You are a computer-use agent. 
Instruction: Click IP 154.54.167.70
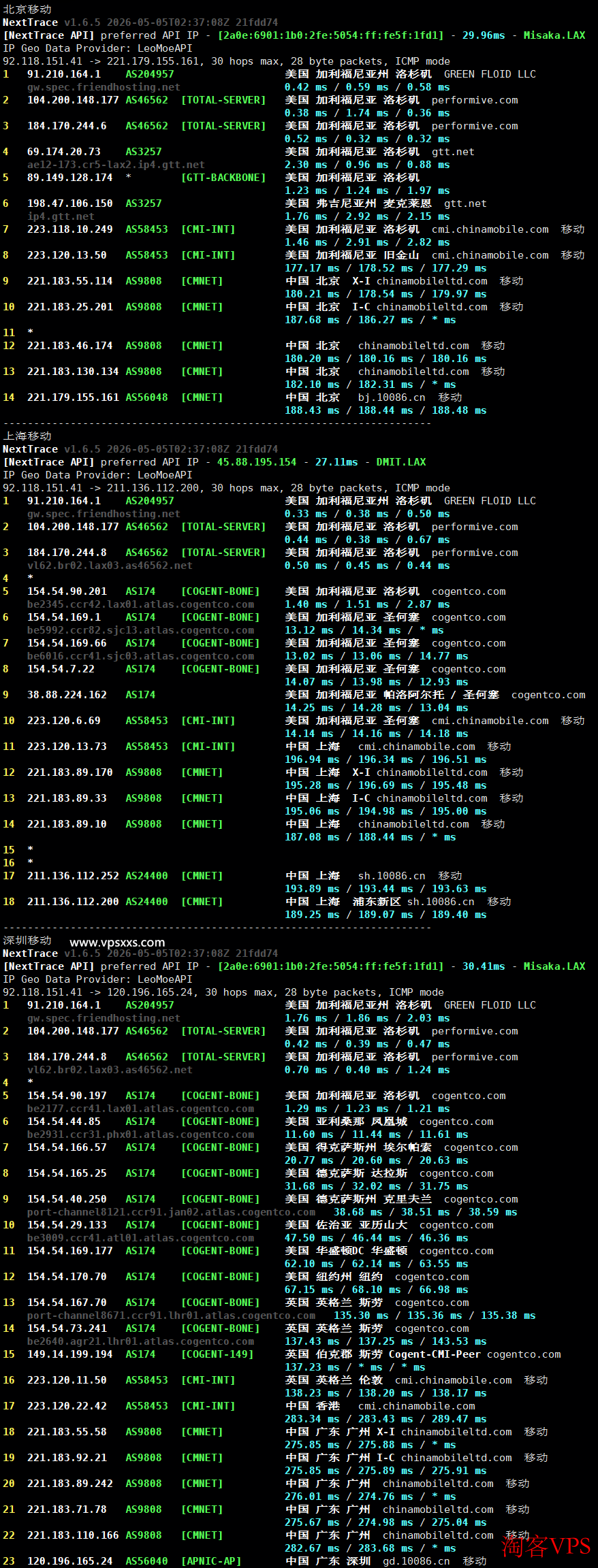[x=67, y=1303]
